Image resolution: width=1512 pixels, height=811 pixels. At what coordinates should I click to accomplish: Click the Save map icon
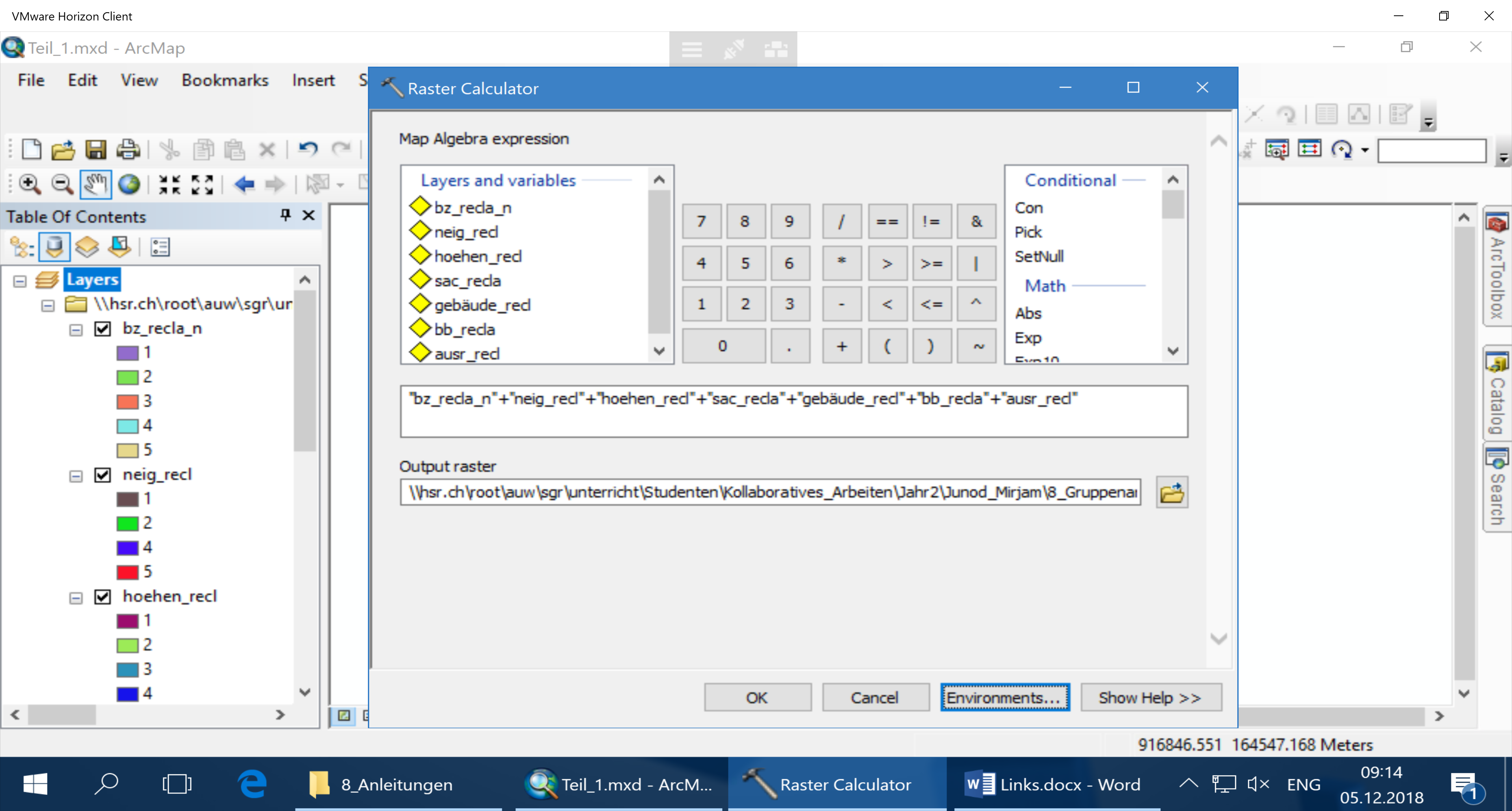click(96, 150)
